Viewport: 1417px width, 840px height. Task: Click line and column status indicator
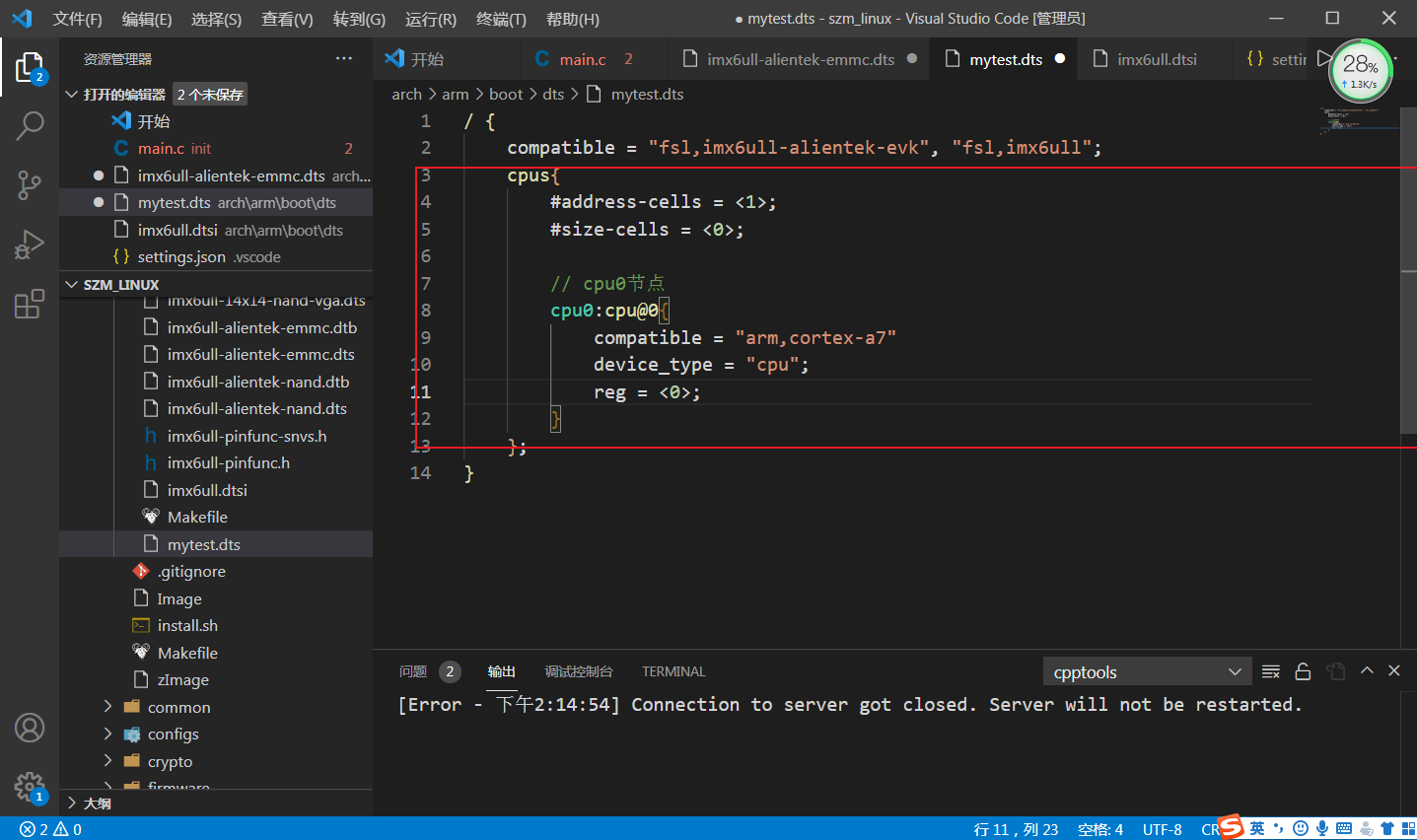pos(1016,829)
